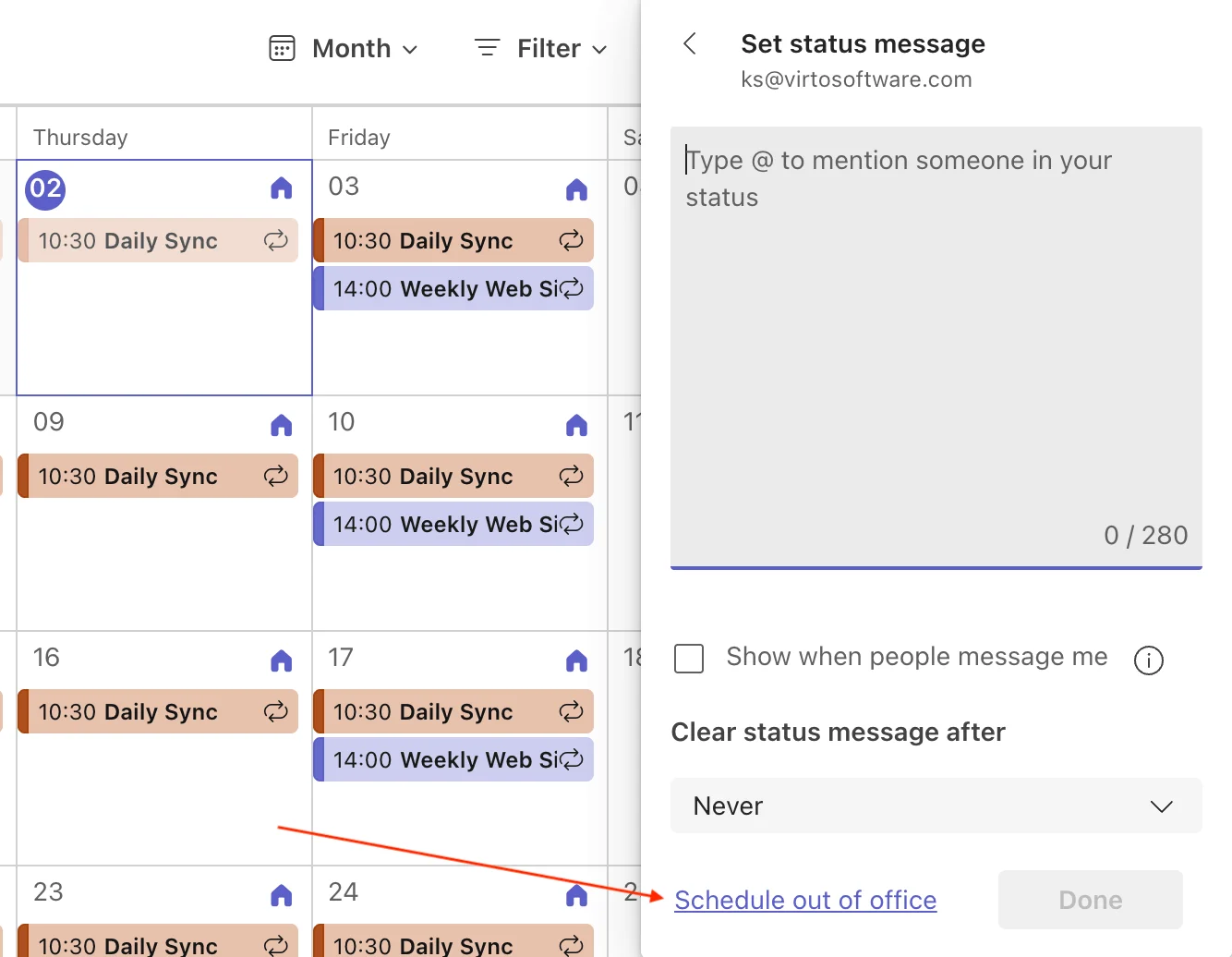Click home icon on Friday 03

click(x=576, y=189)
